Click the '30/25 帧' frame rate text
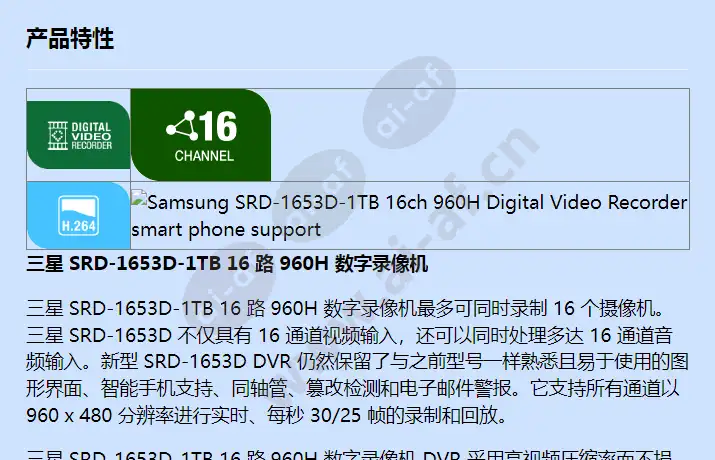Viewport: 715px width, 460px height. coord(348,415)
